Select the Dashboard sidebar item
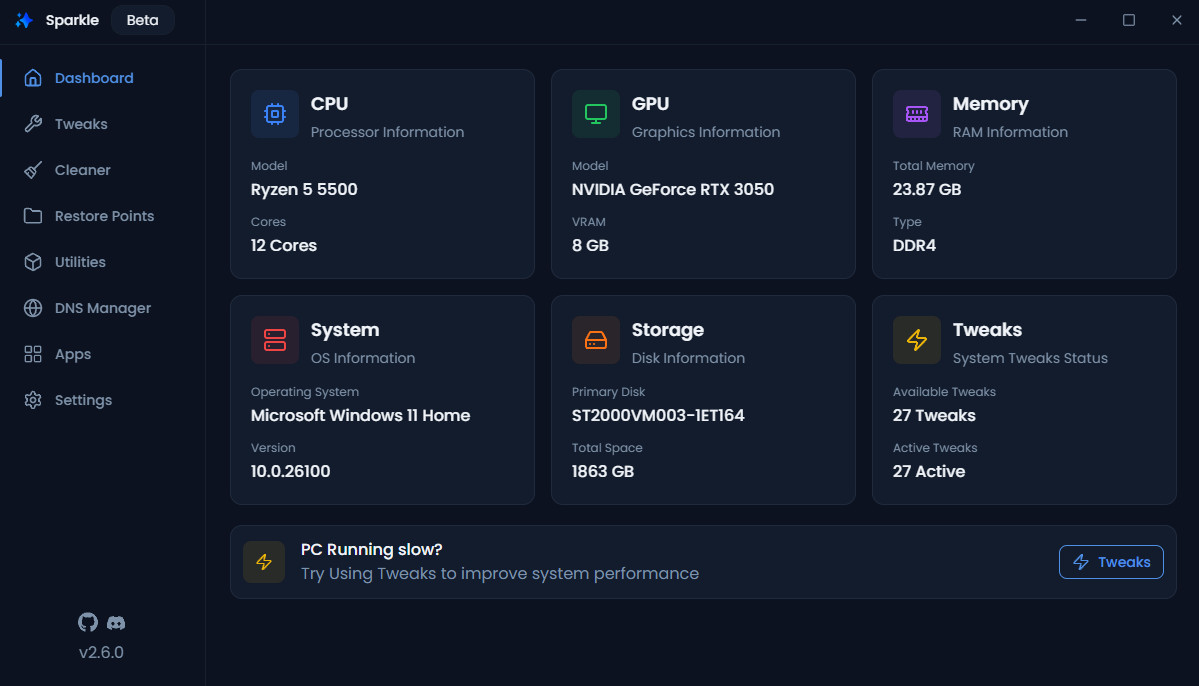This screenshot has width=1199, height=686. pos(93,78)
